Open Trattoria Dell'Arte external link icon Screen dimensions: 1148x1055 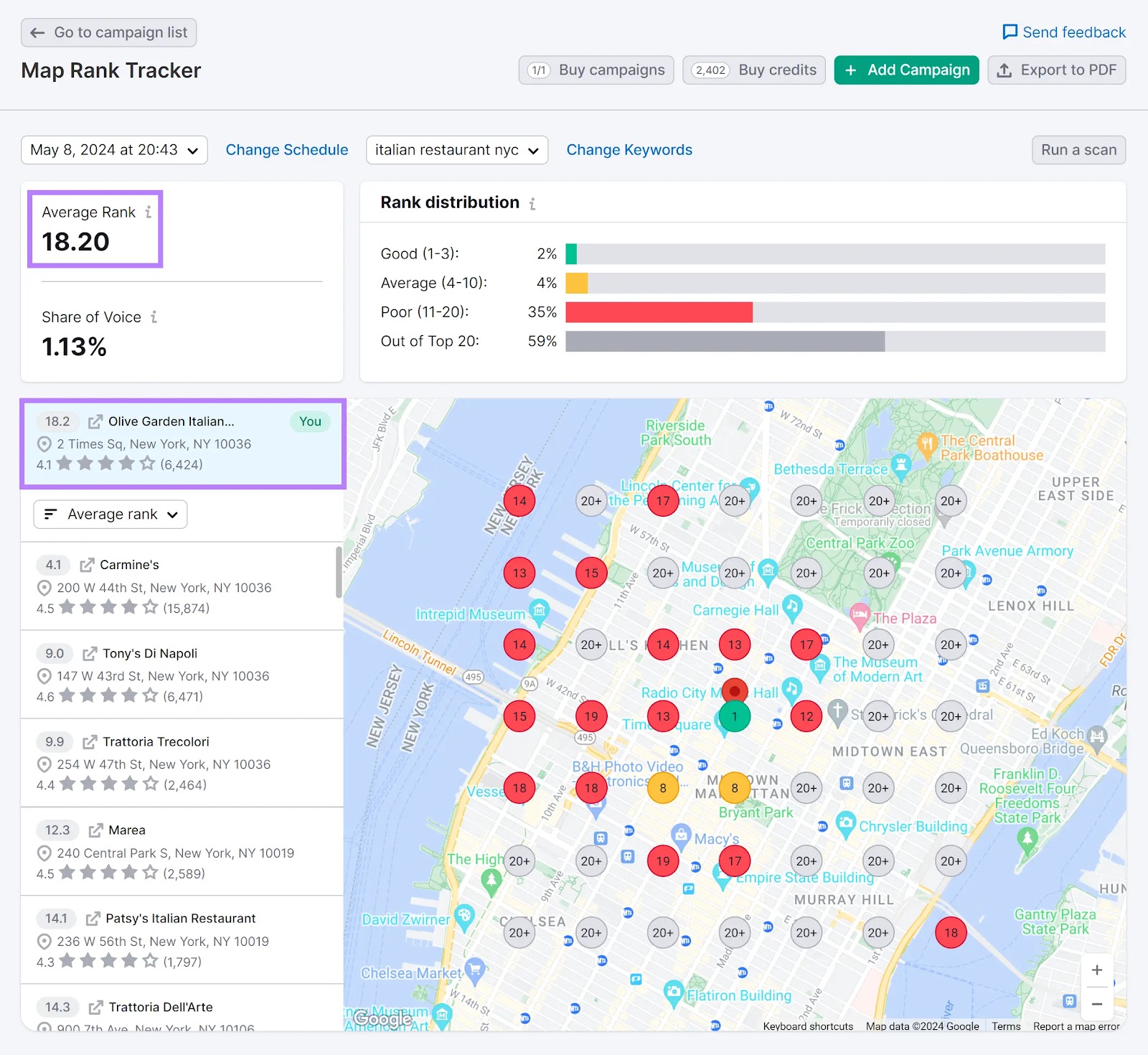click(x=95, y=1007)
